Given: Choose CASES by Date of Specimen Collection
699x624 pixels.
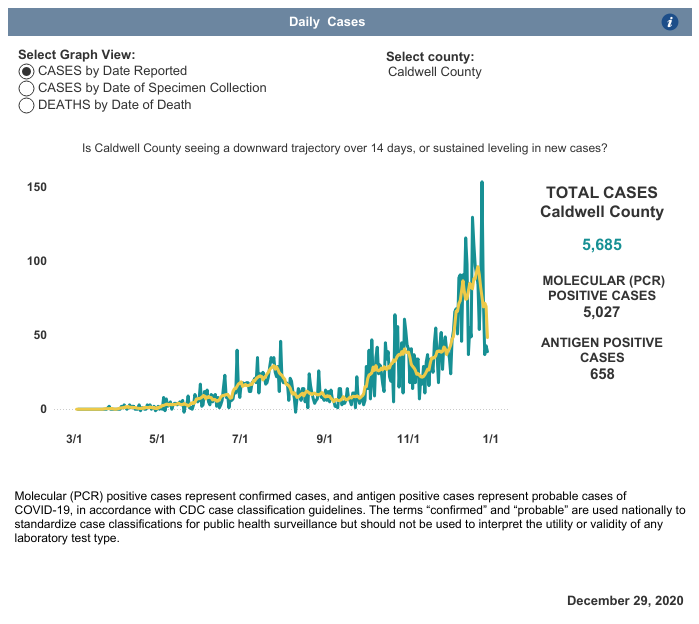Looking at the screenshot, I should [27, 88].
